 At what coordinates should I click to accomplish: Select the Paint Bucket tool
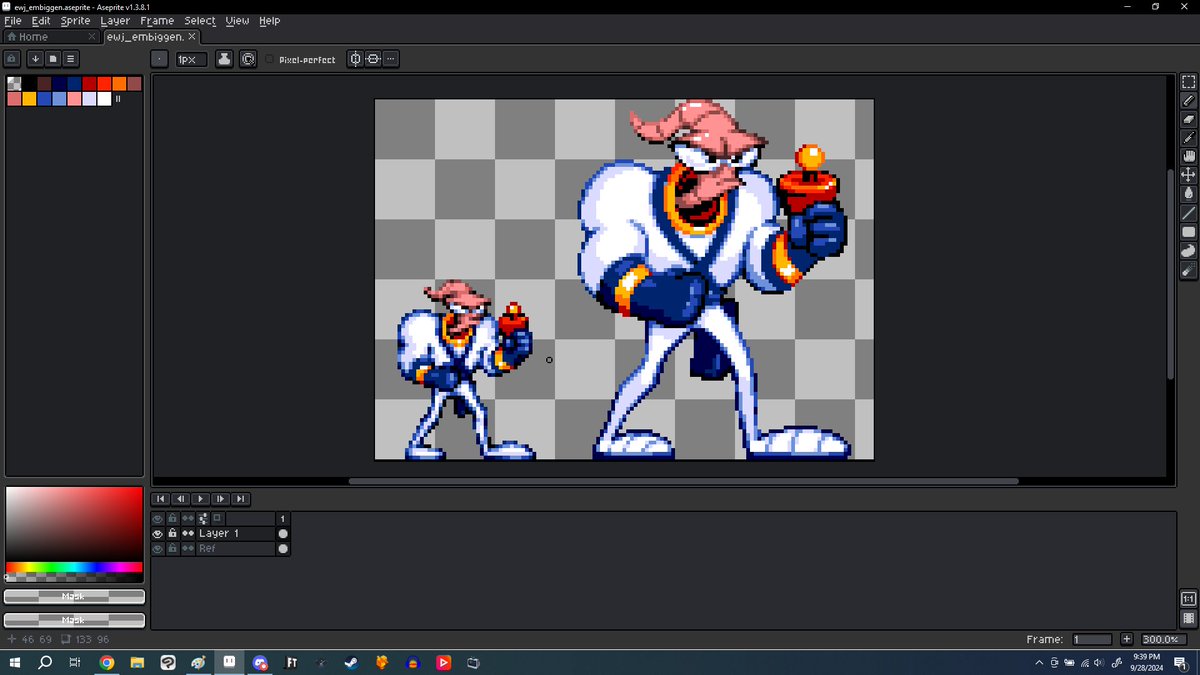1188,194
